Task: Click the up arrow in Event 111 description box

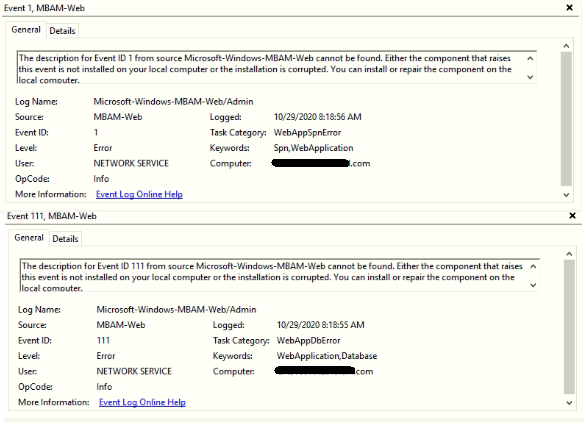Action: pos(533,266)
